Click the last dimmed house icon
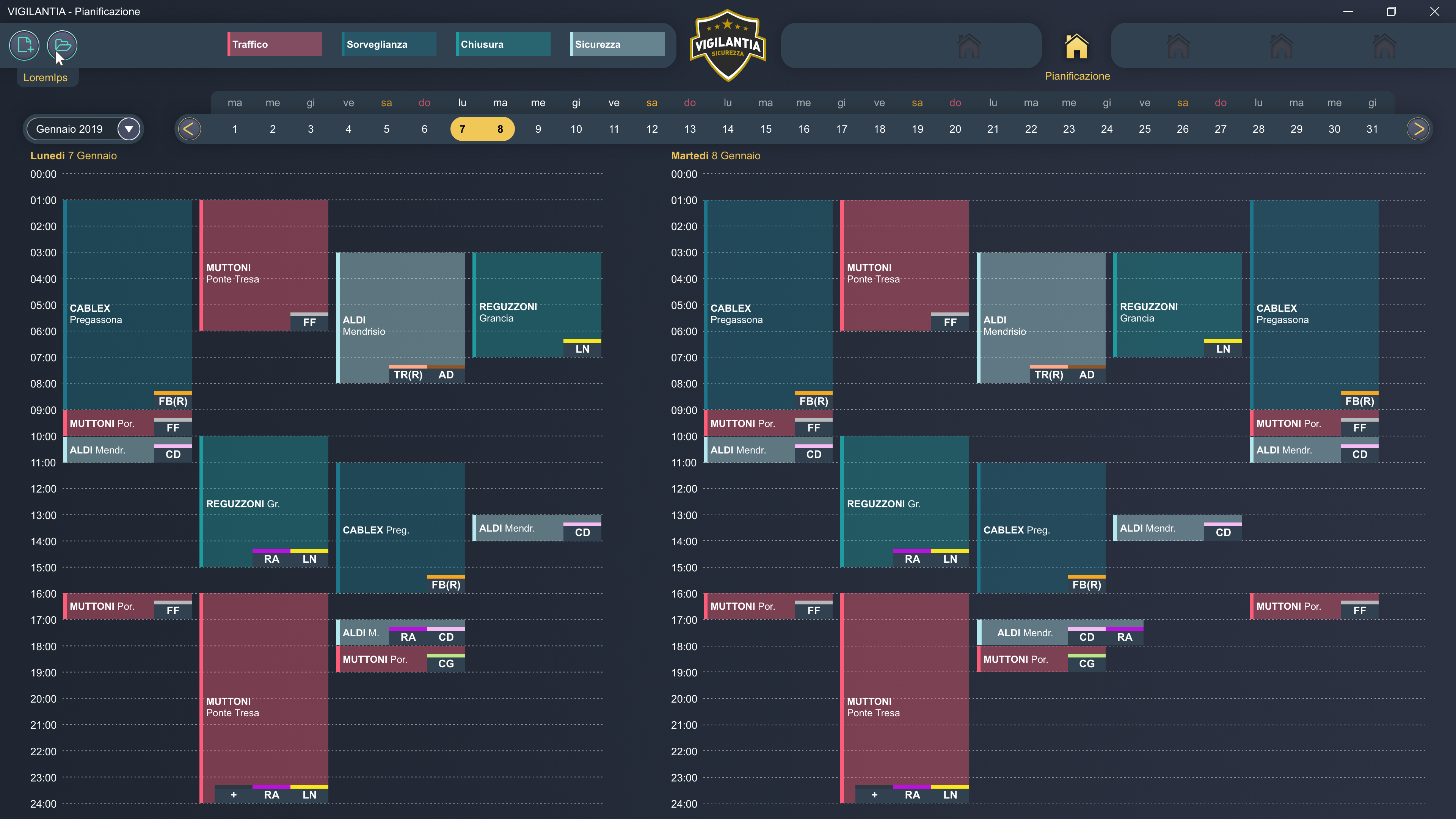The image size is (1456, 819). pyautogui.click(x=1384, y=46)
